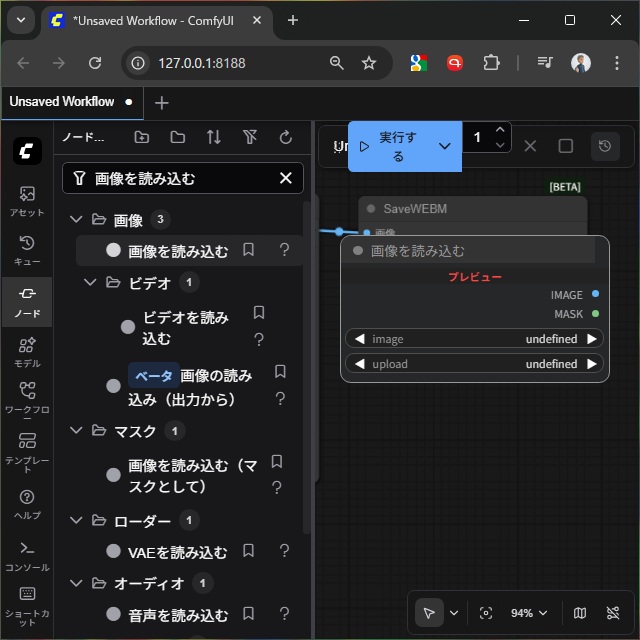The width and height of the screenshot is (640, 640).
Task: Clear the node search filter text
Action: point(285,178)
